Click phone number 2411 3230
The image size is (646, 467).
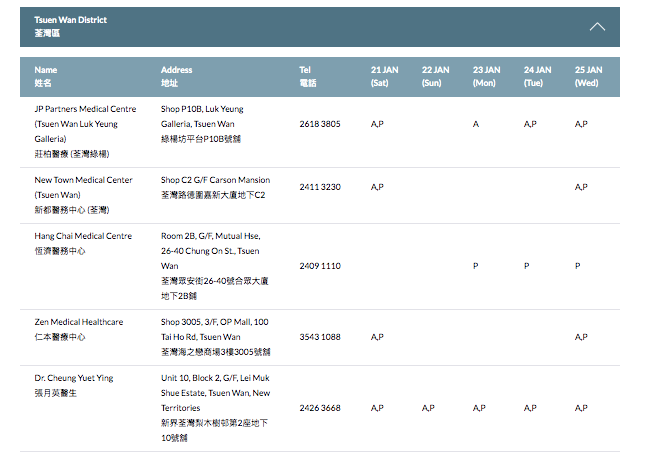click(320, 187)
